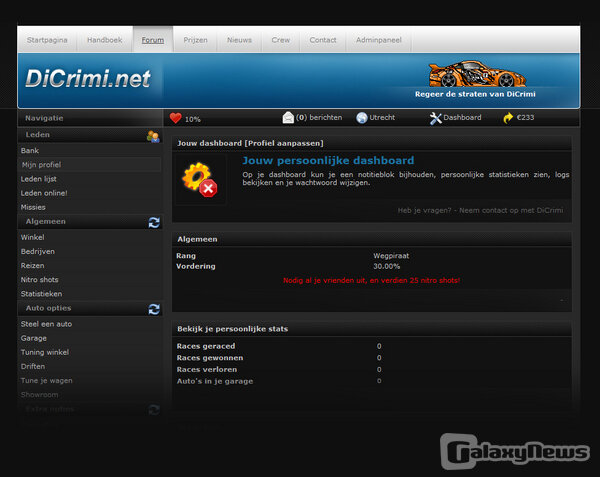Open the Dashboard link in status bar
Viewport: 600px width, 477px height.
pos(462,117)
